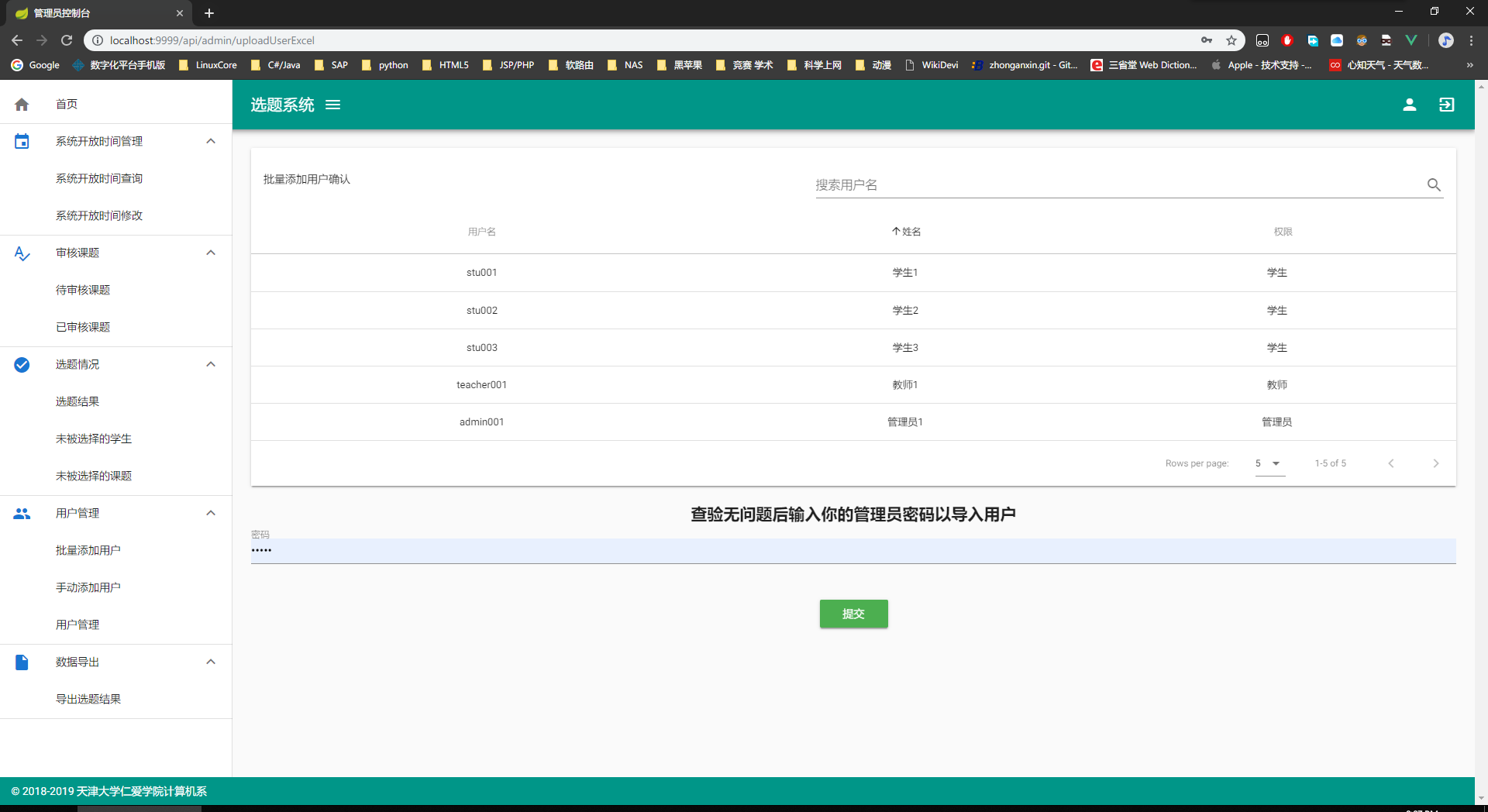This screenshot has width=1488, height=812.
Task: Reload the page in browser
Action: (x=67, y=40)
